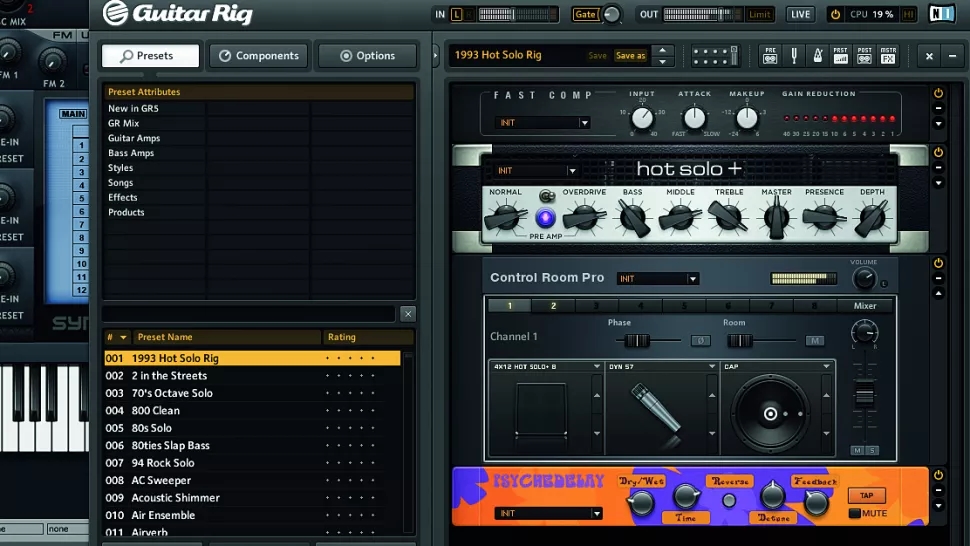Image resolution: width=970 pixels, height=546 pixels.
Task: Open the tuner from the toolbar
Action: (x=794, y=56)
